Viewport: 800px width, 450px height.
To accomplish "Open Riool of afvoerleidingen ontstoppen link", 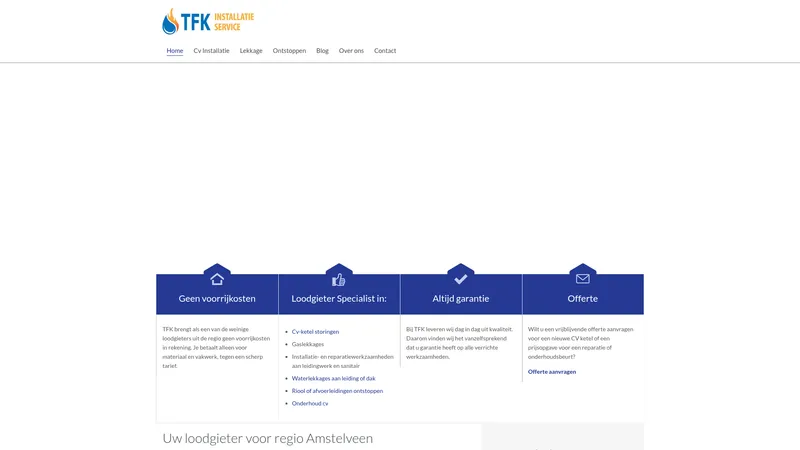I will click(x=337, y=391).
